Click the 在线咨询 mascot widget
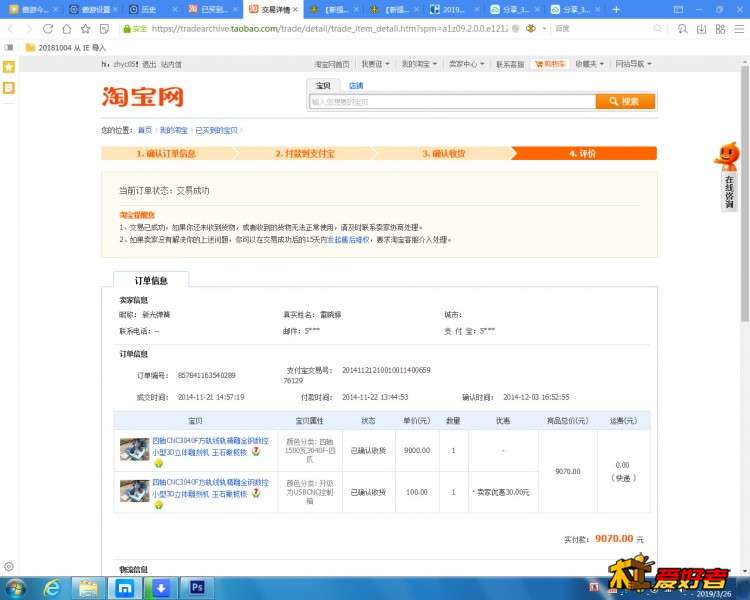The height and width of the screenshot is (600, 750). coord(728,176)
